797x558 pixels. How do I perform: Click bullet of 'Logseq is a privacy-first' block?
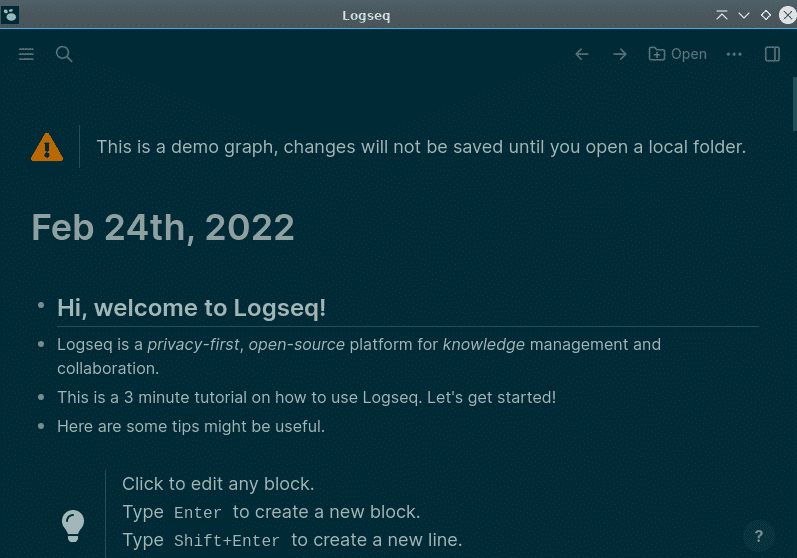pos(41,344)
